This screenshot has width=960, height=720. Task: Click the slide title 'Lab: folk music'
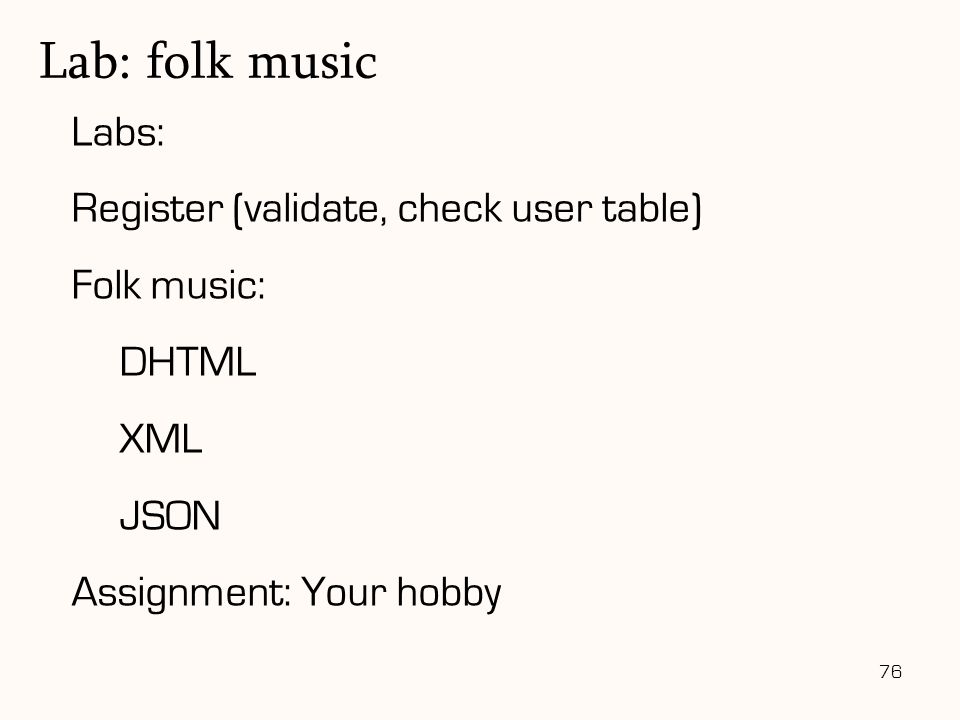pyautogui.click(x=208, y=61)
